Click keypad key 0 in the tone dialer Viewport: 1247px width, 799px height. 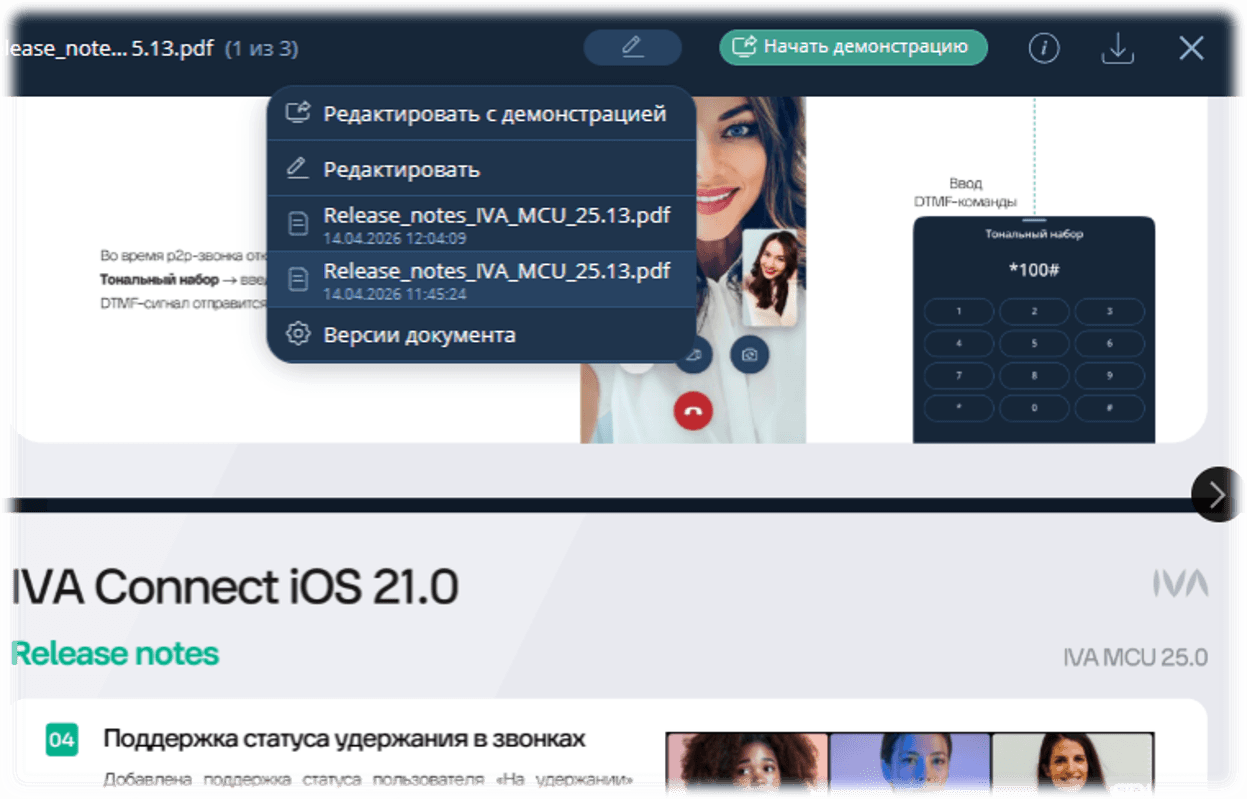pyautogui.click(x=1034, y=407)
